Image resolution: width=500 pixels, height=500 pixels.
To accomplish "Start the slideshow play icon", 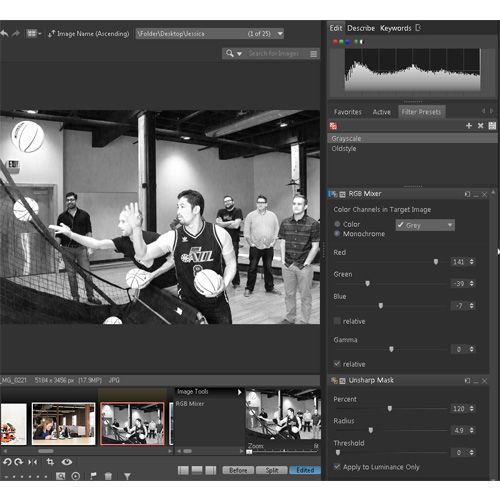I will pos(76,476).
